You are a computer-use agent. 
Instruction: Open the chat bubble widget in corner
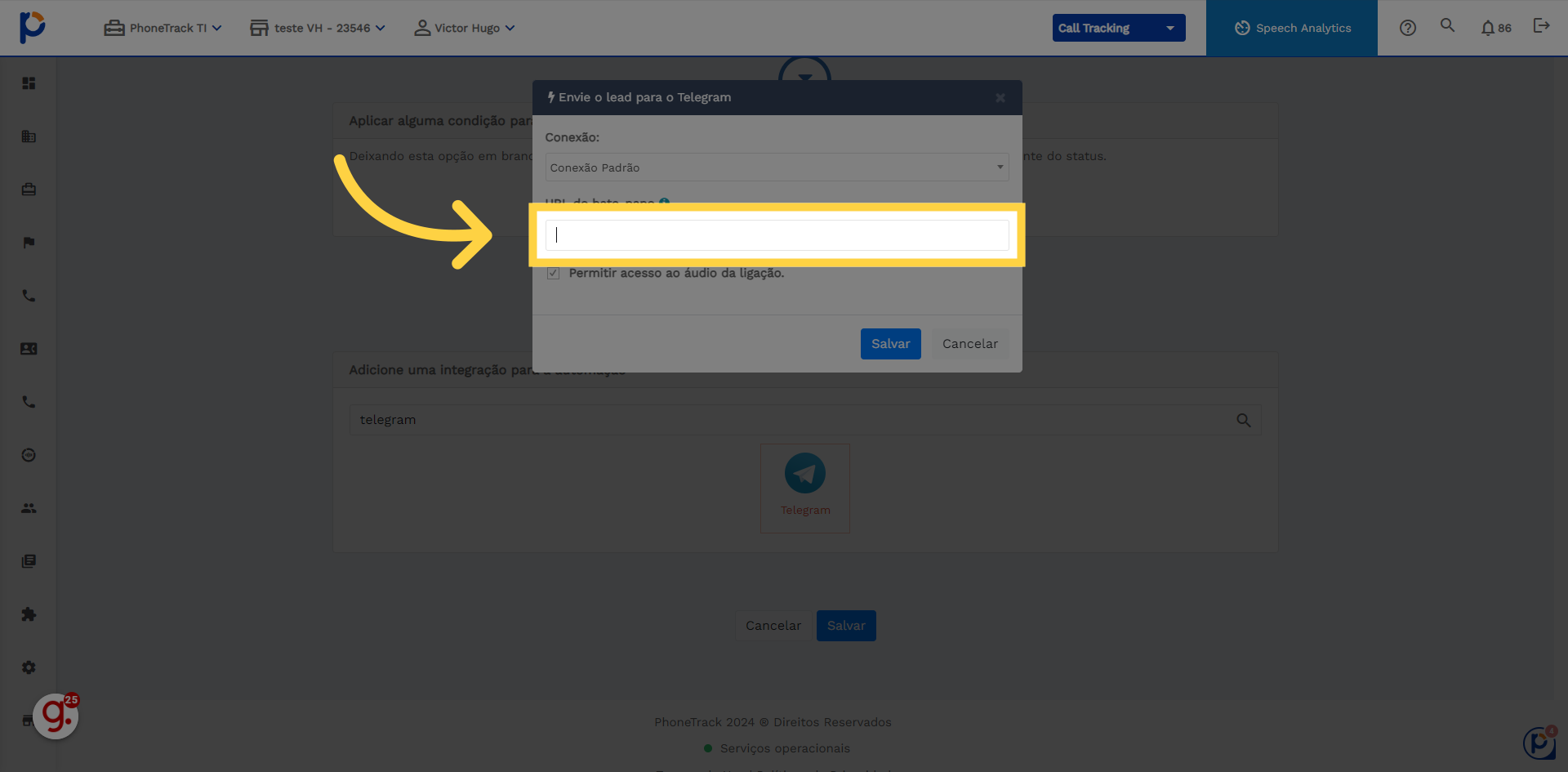click(1540, 743)
